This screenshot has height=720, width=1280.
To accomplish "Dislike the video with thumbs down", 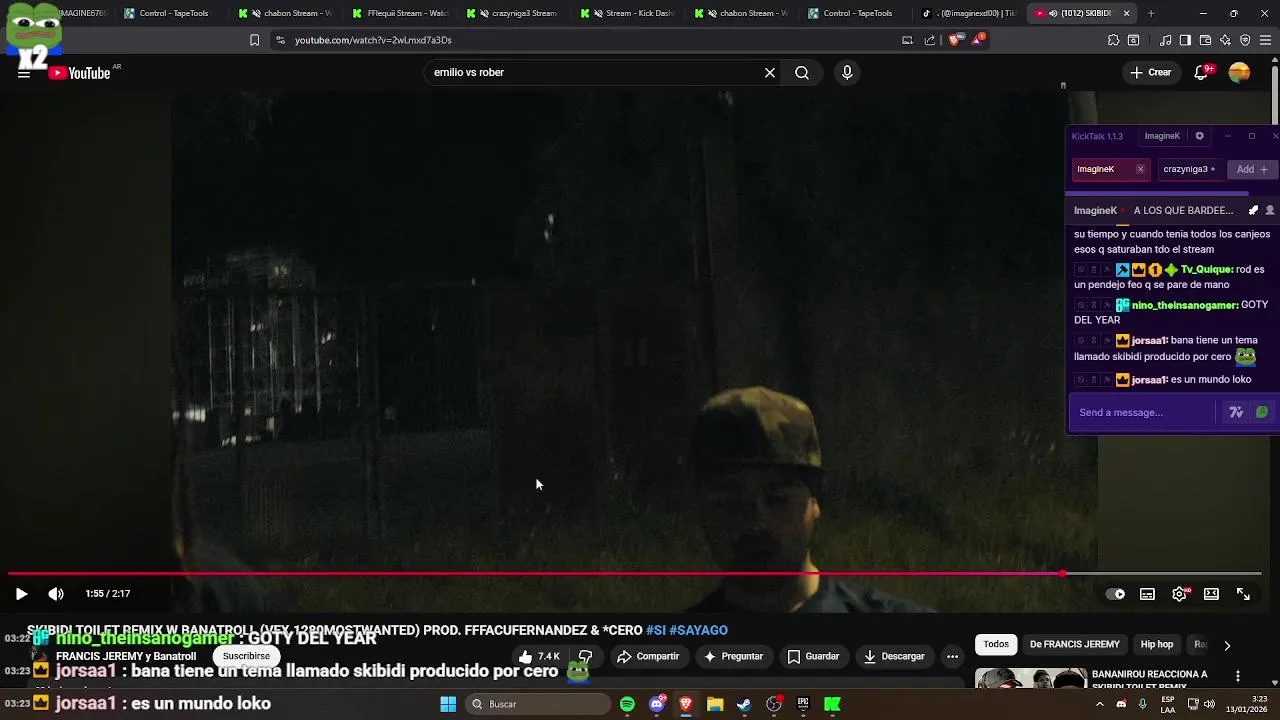I will pos(585,657).
